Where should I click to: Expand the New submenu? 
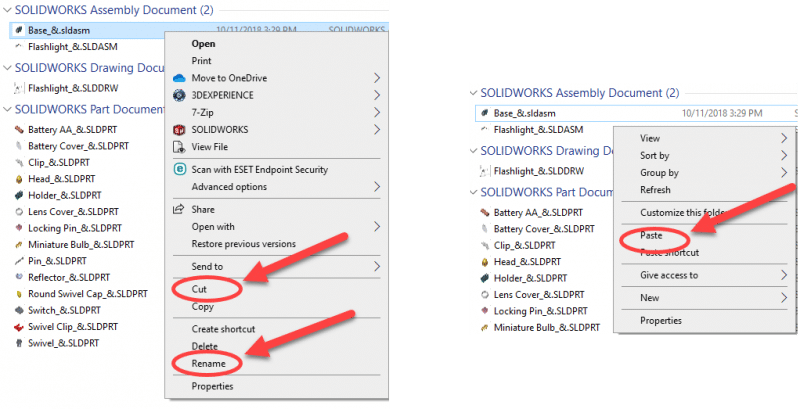tap(783, 298)
